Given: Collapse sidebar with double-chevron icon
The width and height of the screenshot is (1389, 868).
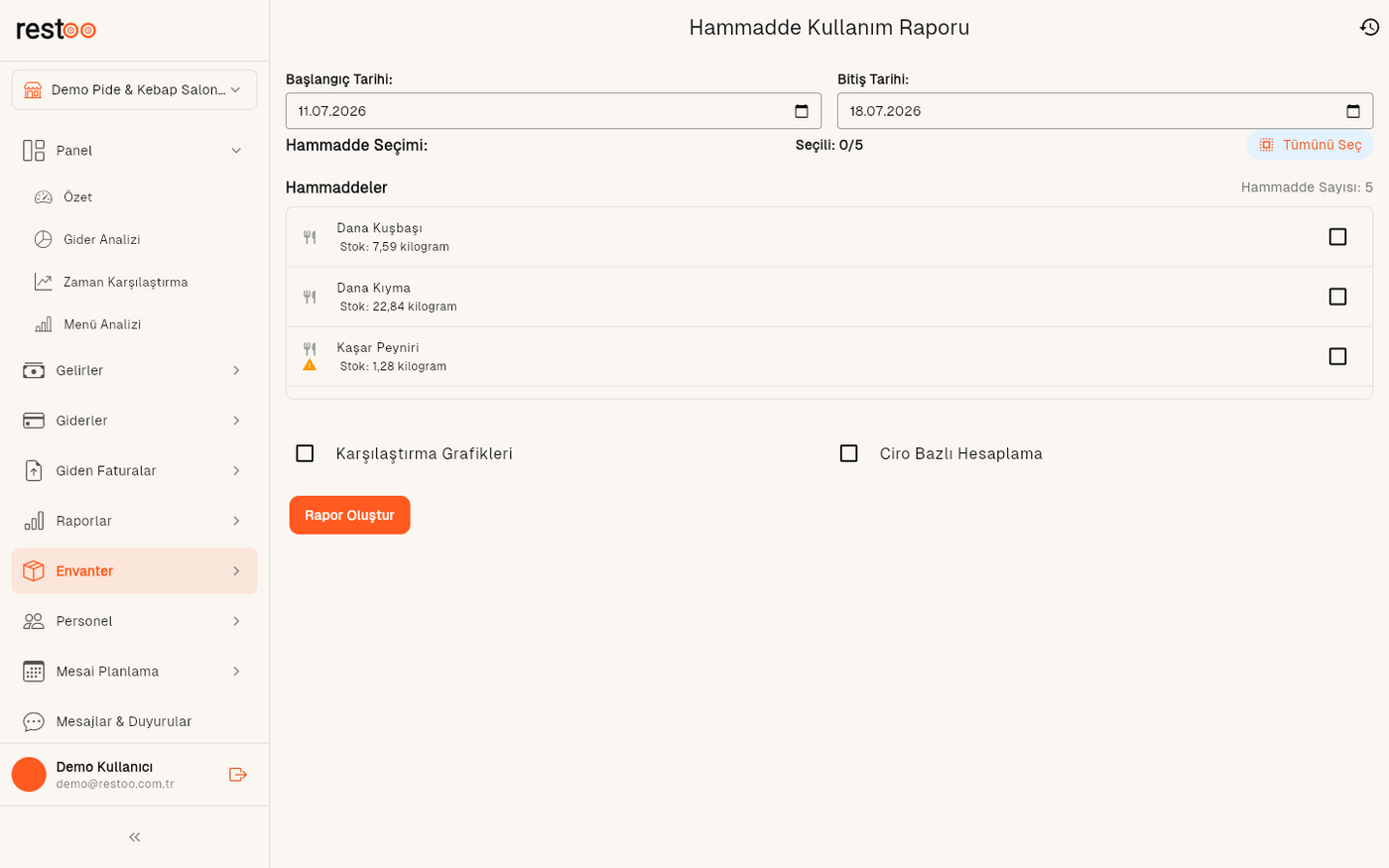Looking at the screenshot, I should pyautogui.click(x=135, y=837).
